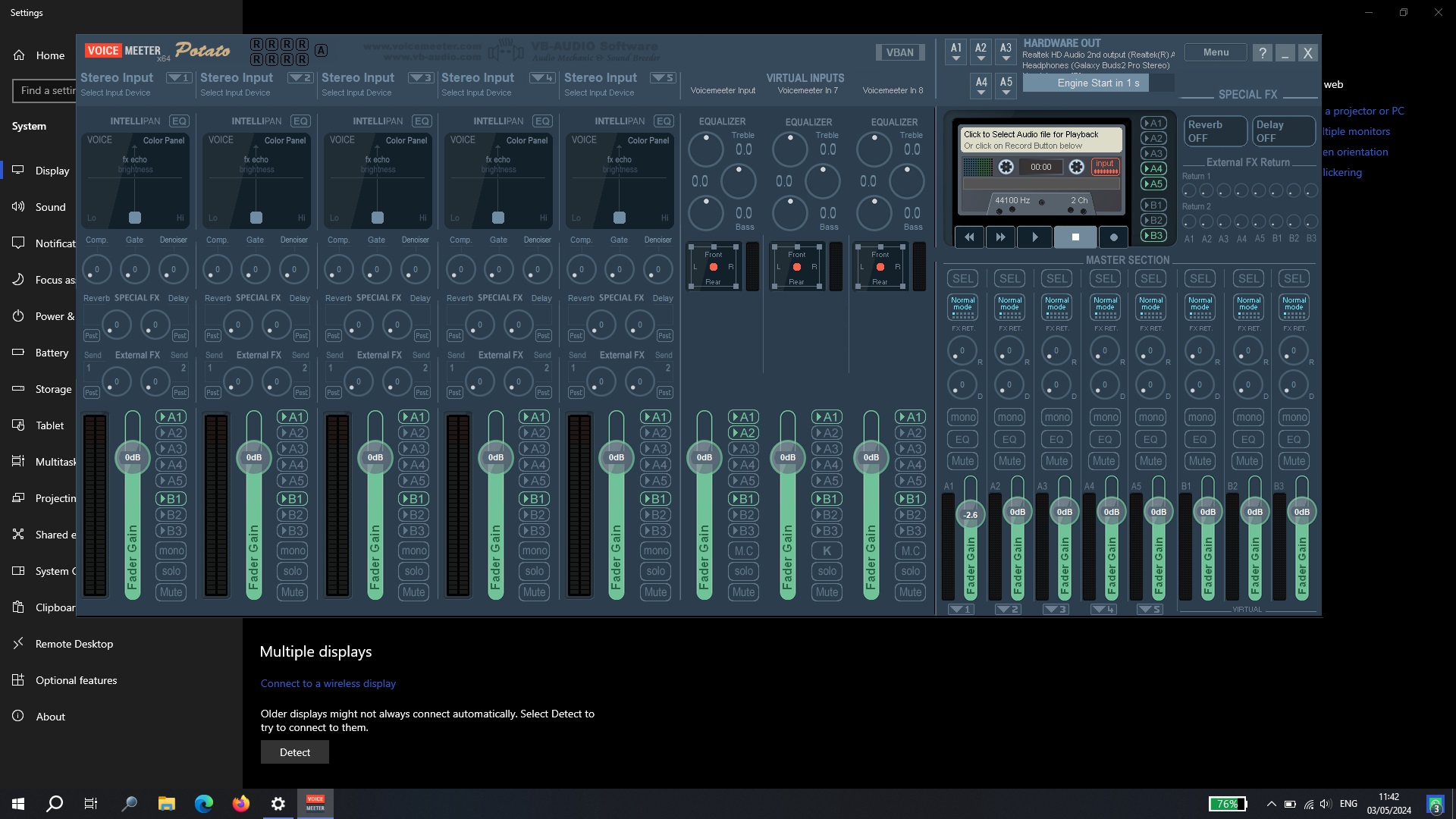Click Normal mode on master bus A2
Viewport: 1456px width, 819px height.
(1010, 307)
